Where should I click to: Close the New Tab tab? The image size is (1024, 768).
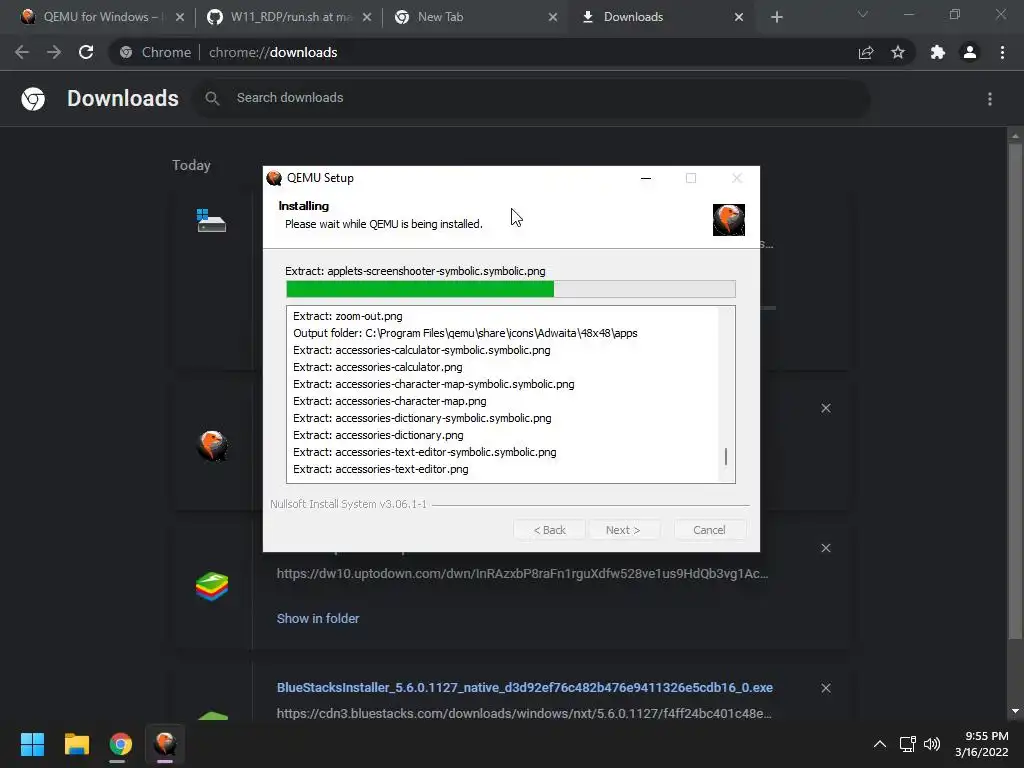click(x=553, y=17)
